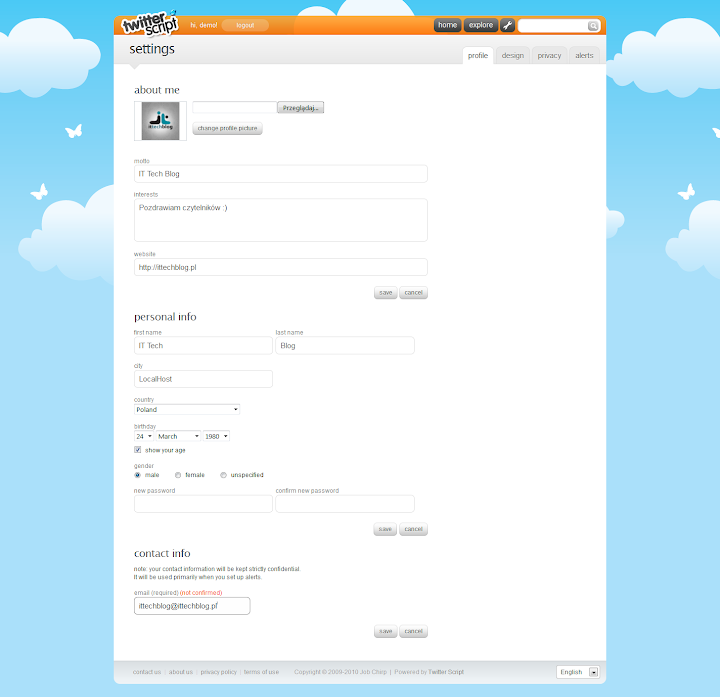
Task: Click the interests text area
Action: (281, 220)
